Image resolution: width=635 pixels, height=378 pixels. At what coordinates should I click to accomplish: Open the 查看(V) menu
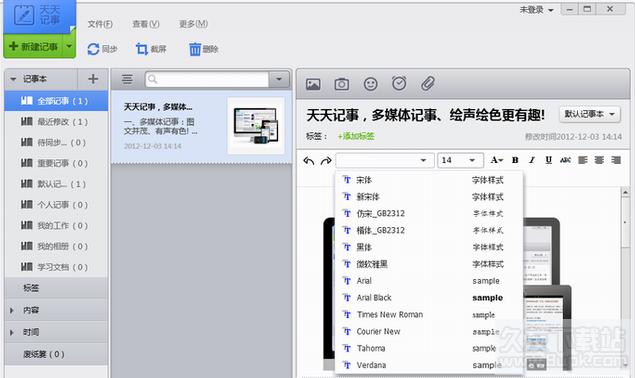click(x=146, y=24)
